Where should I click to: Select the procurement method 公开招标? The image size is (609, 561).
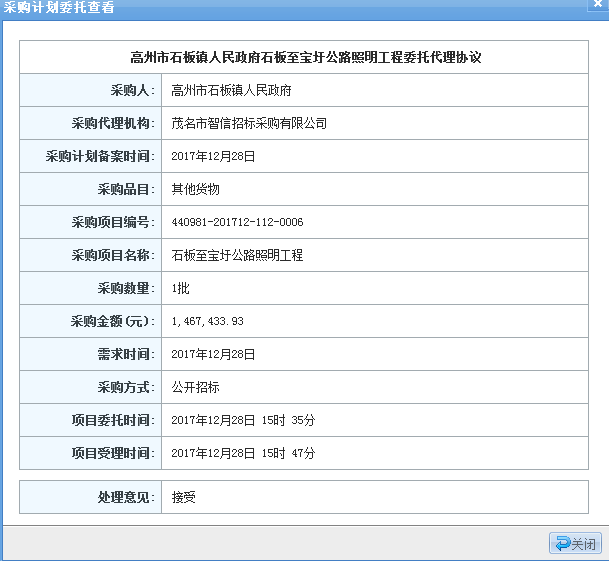(195, 387)
